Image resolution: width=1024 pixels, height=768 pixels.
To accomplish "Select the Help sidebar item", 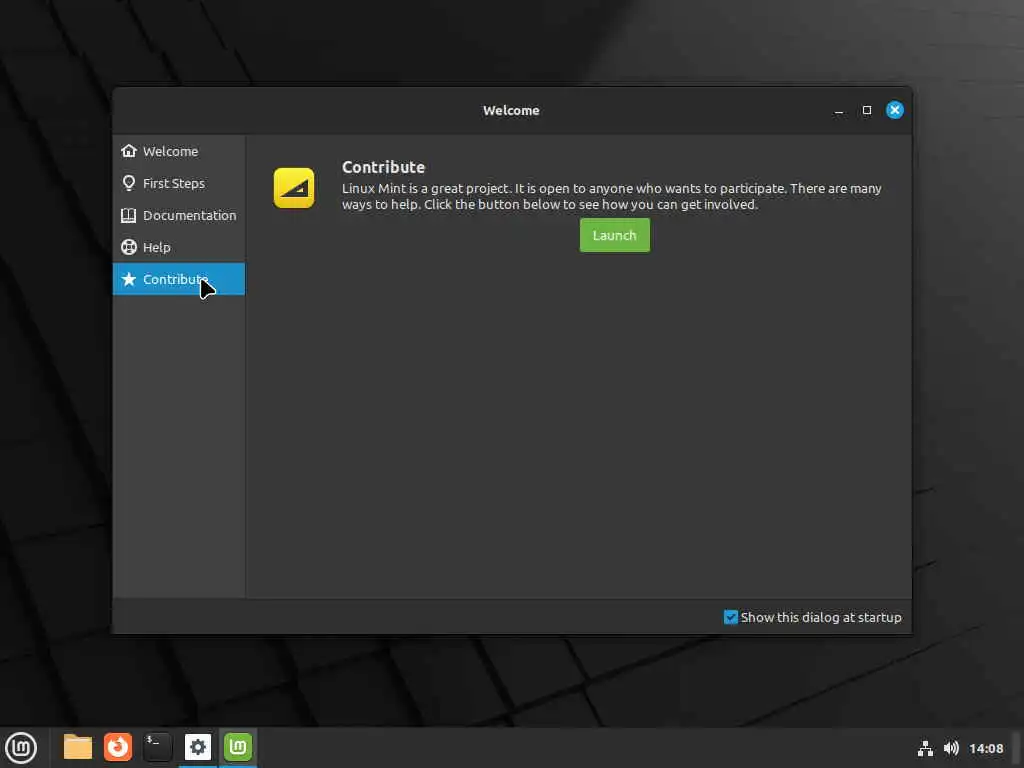I will pos(178,247).
